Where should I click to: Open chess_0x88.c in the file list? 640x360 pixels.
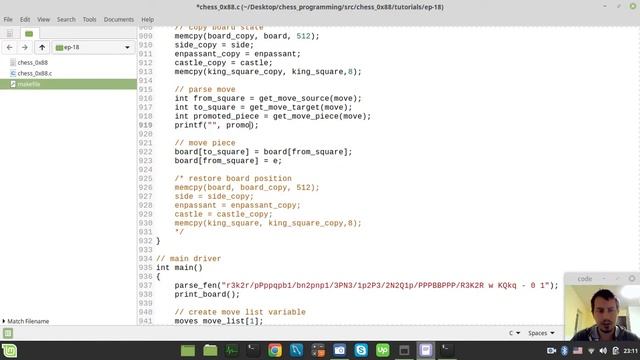(x=31, y=73)
